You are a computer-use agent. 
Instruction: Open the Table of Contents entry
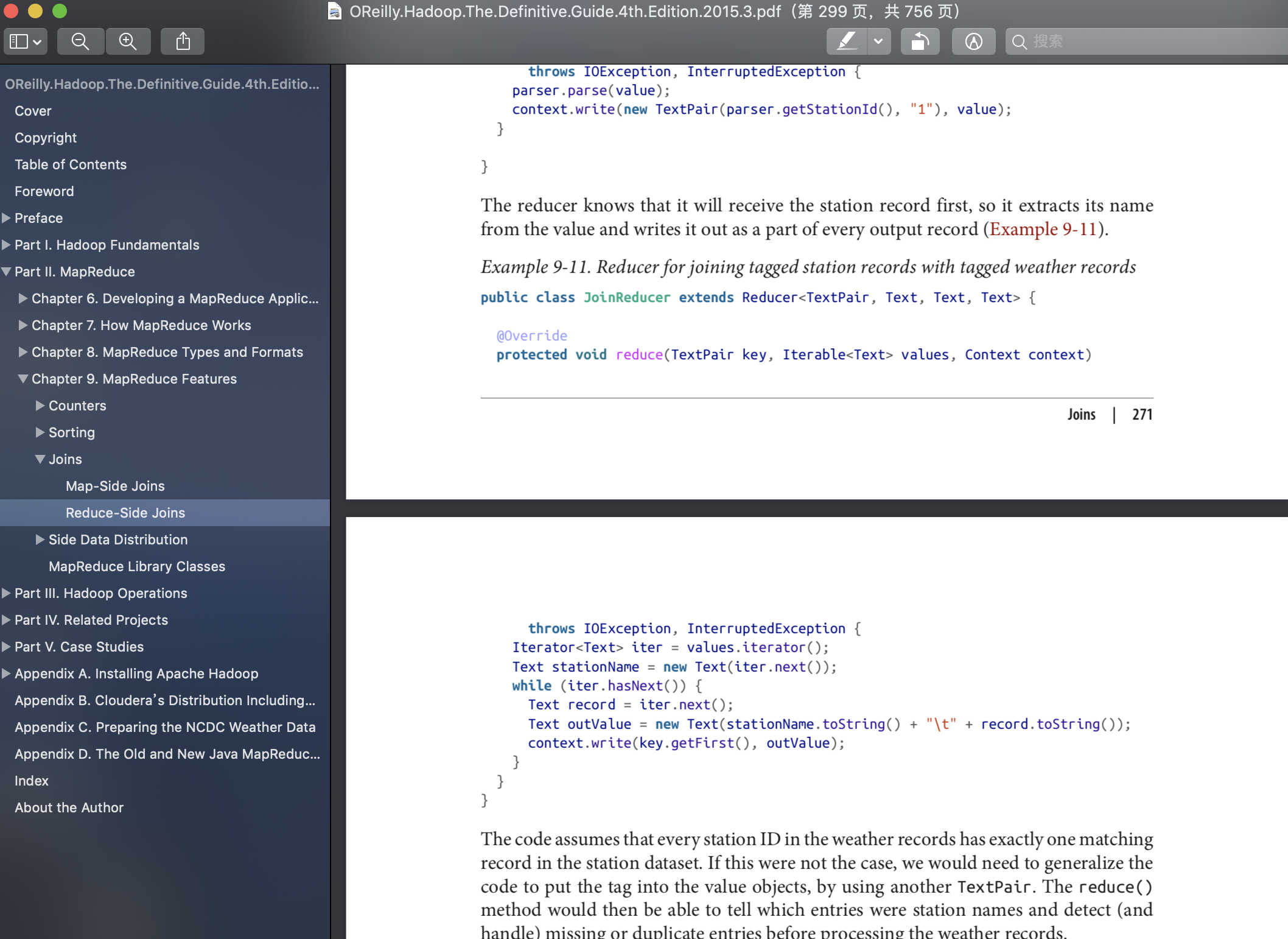click(71, 164)
